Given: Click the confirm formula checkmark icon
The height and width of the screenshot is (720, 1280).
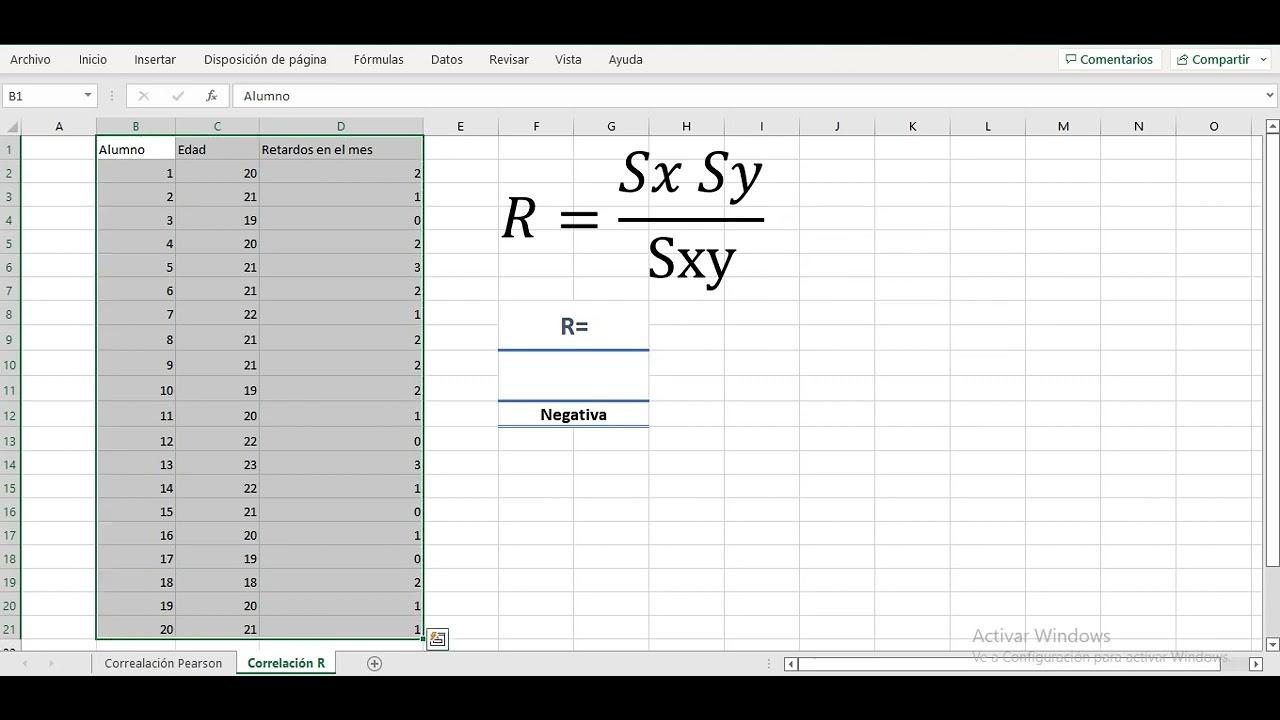Looking at the screenshot, I should click(x=178, y=96).
